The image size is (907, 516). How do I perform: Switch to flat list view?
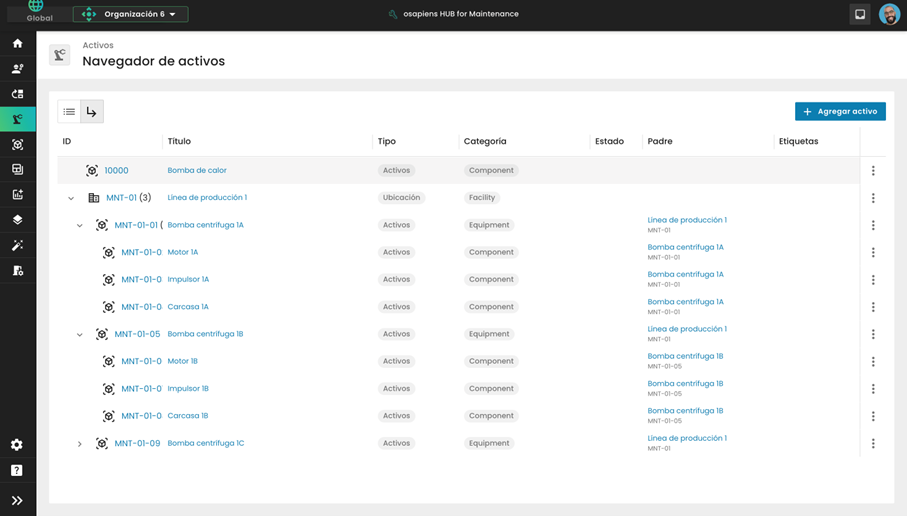(69, 112)
